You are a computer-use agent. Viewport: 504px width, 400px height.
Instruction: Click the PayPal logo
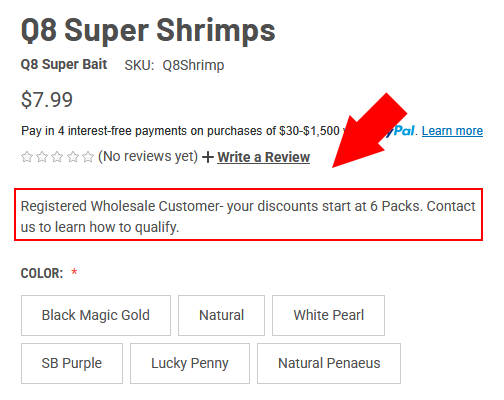400,131
